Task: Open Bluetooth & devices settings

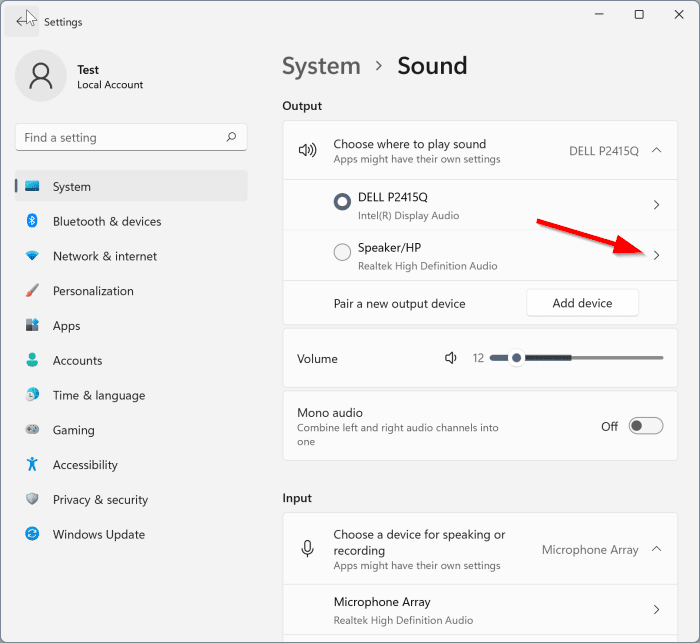Action: pyautogui.click(x=131, y=221)
